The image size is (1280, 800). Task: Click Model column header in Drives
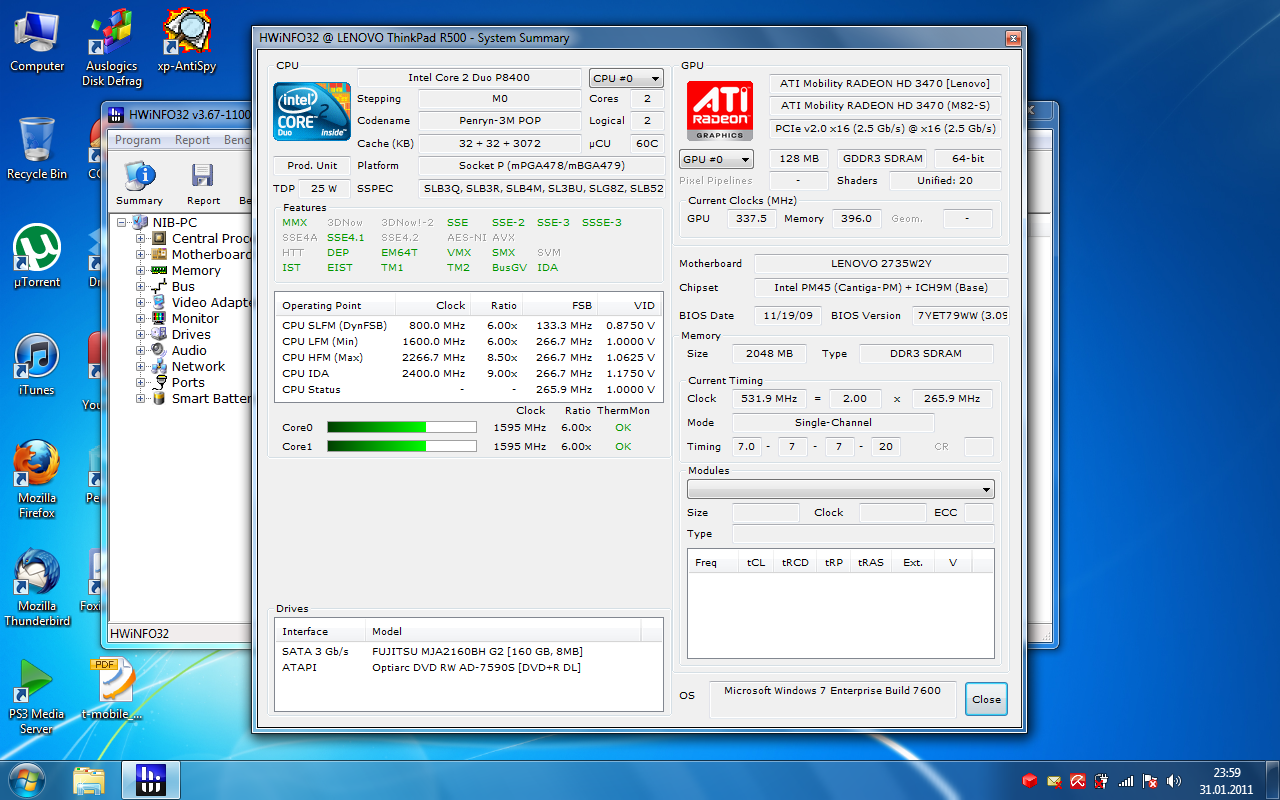click(x=502, y=631)
